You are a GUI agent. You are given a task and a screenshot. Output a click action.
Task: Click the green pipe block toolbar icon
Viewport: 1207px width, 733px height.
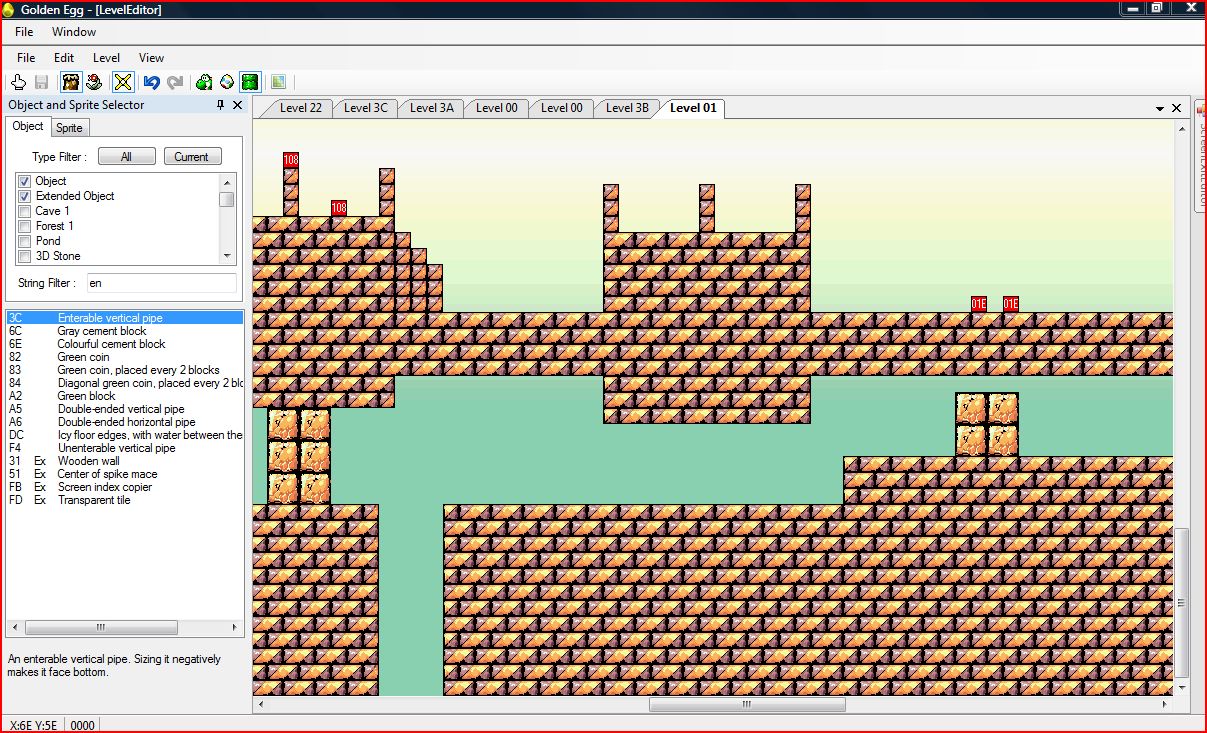click(x=250, y=82)
